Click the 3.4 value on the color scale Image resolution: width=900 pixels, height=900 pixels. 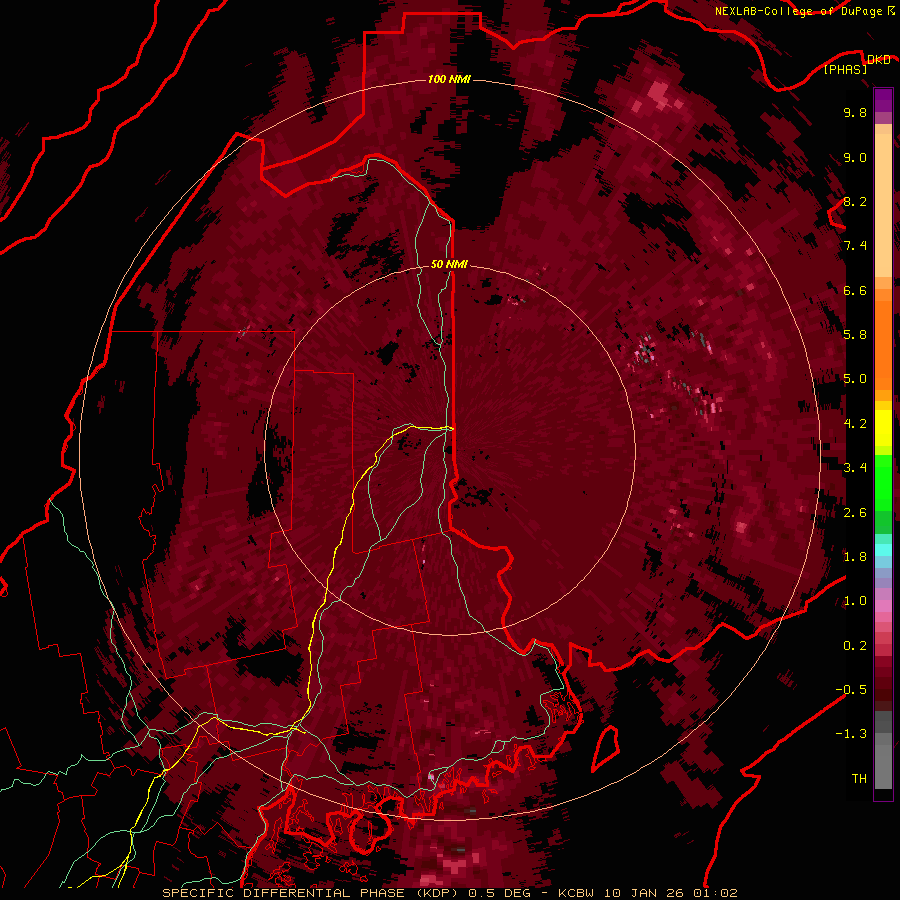[855, 468]
